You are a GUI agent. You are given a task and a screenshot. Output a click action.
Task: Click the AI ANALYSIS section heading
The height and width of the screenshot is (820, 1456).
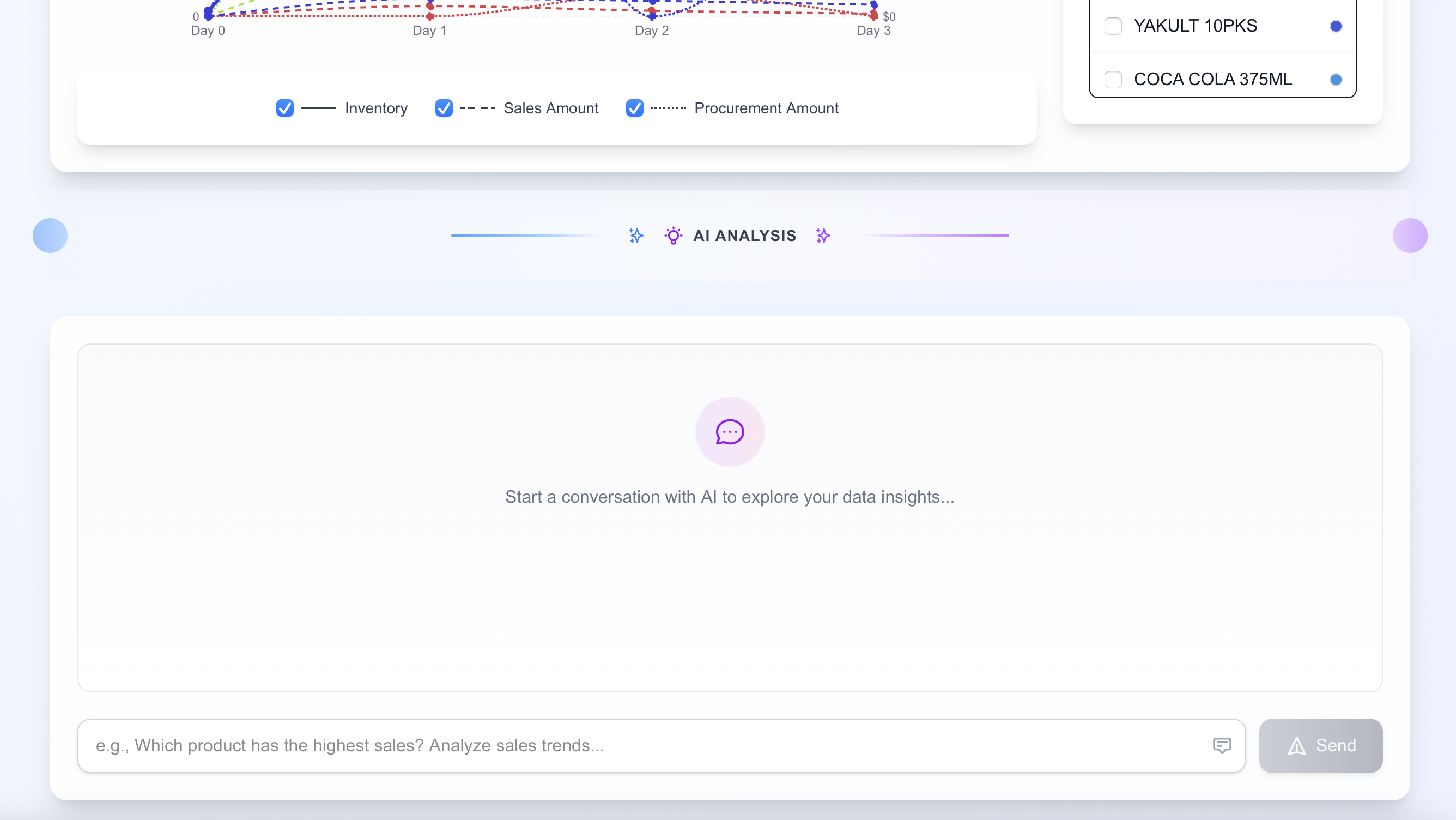pos(744,235)
